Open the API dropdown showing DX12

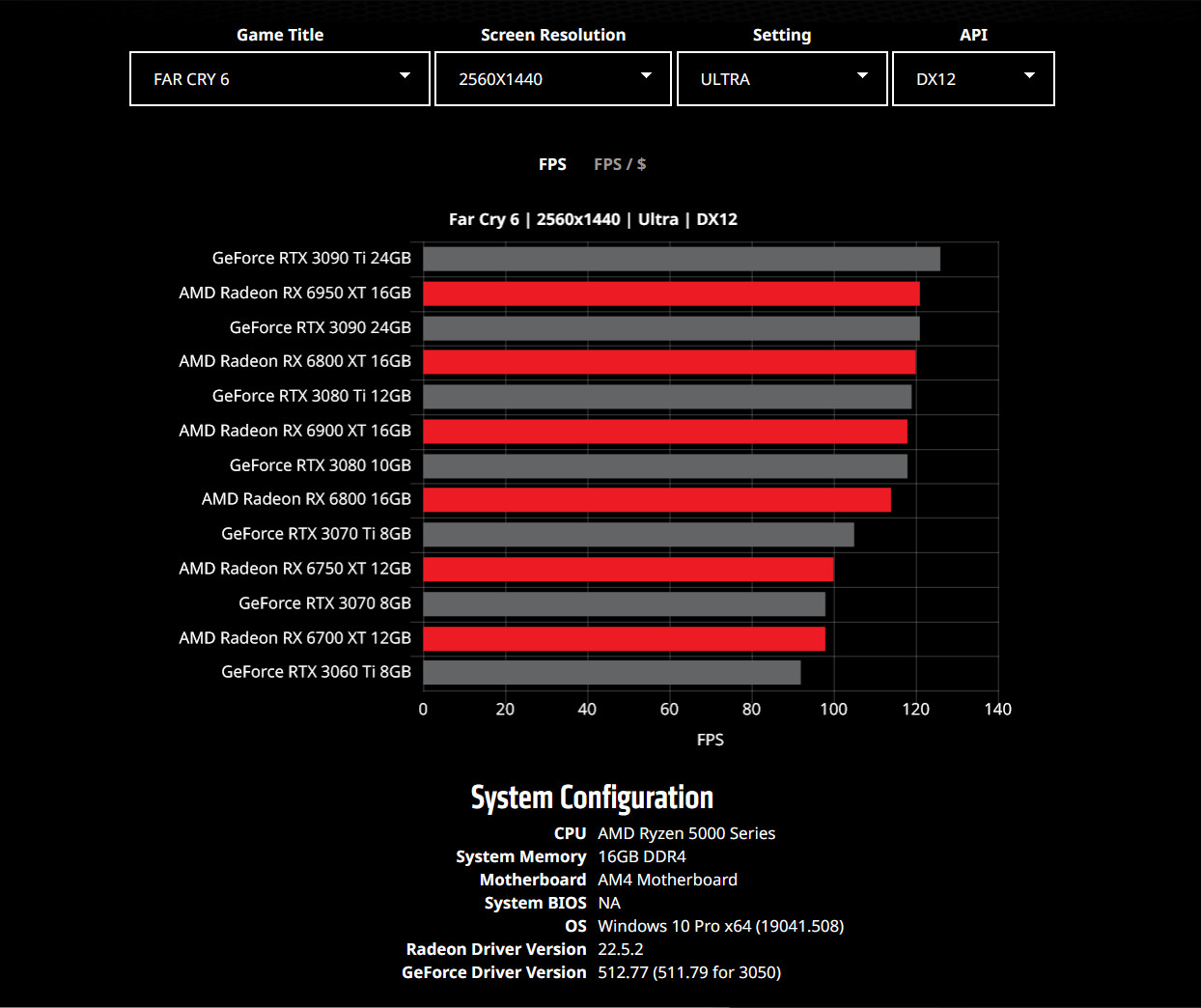coord(973,79)
